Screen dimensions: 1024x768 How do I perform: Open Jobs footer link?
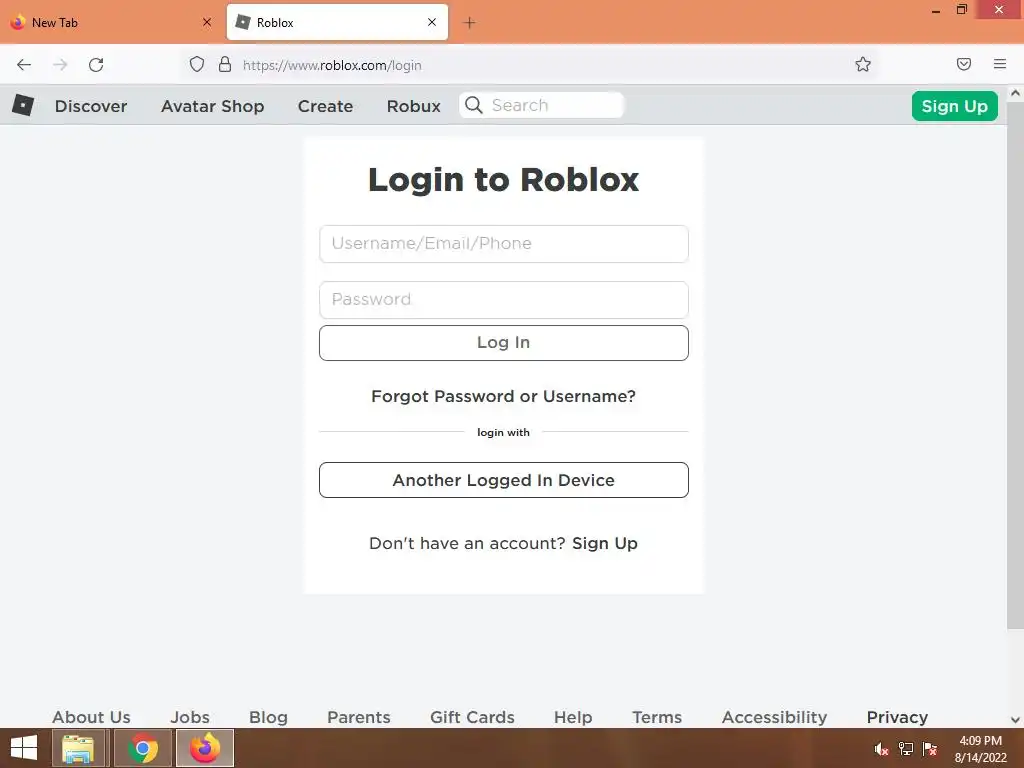pyautogui.click(x=190, y=717)
